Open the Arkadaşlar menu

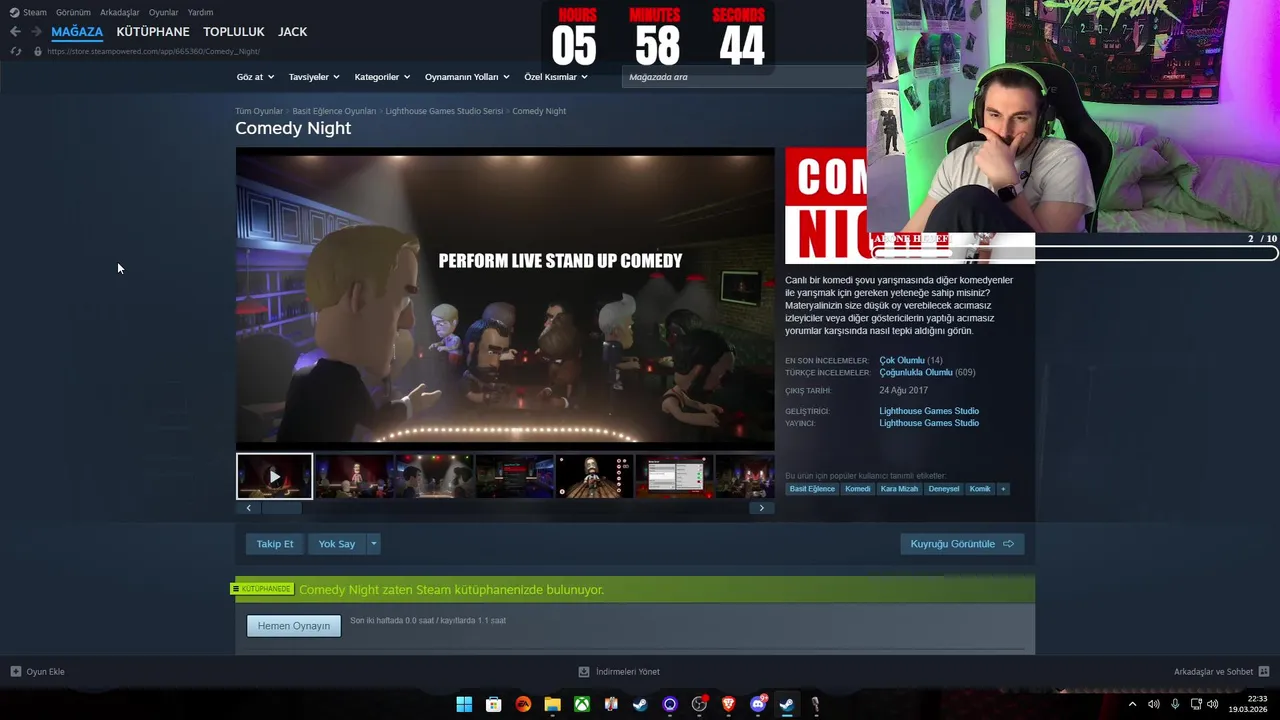coord(120,12)
